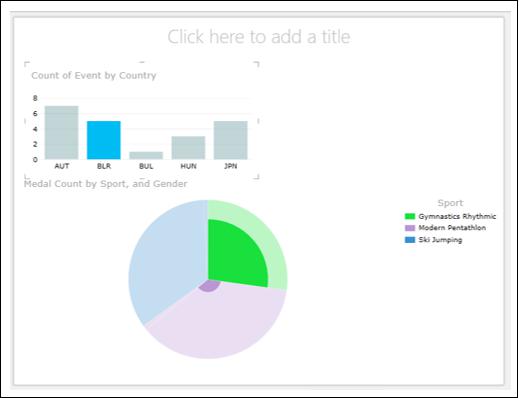Viewport: 519px width, 398px height.
Task: Click the blue Ski Jumping legend swatch
Action: [x=410, y=240]
